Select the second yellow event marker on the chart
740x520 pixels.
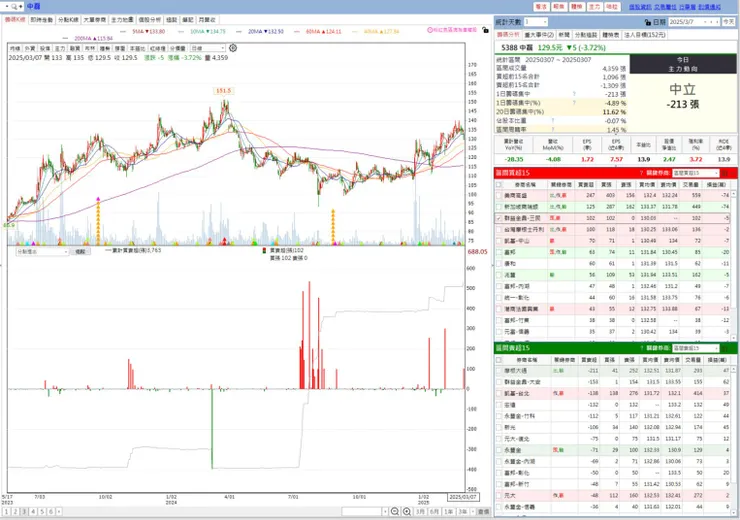point(333,226)
